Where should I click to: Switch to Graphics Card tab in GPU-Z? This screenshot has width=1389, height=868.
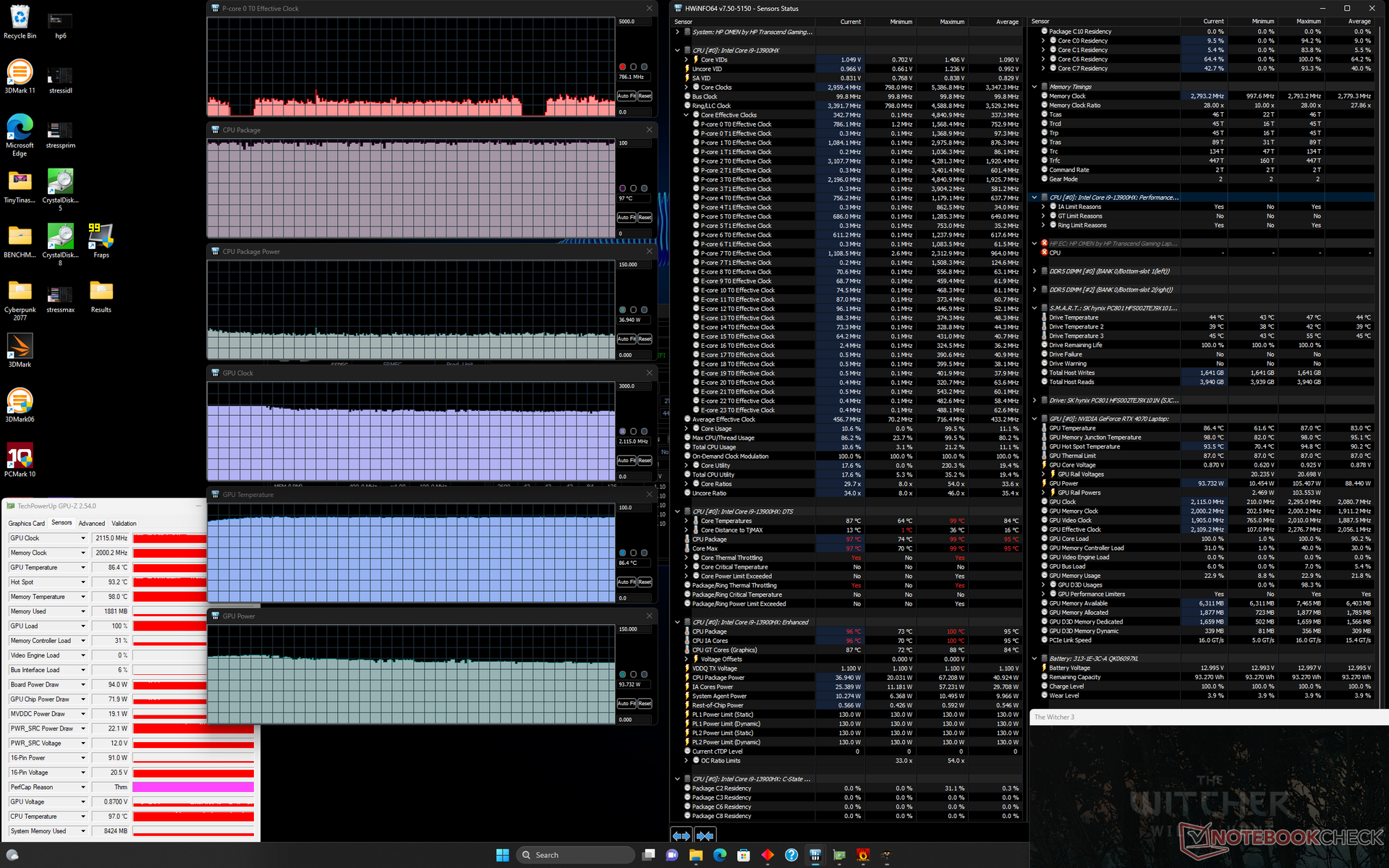pos(26,523)
